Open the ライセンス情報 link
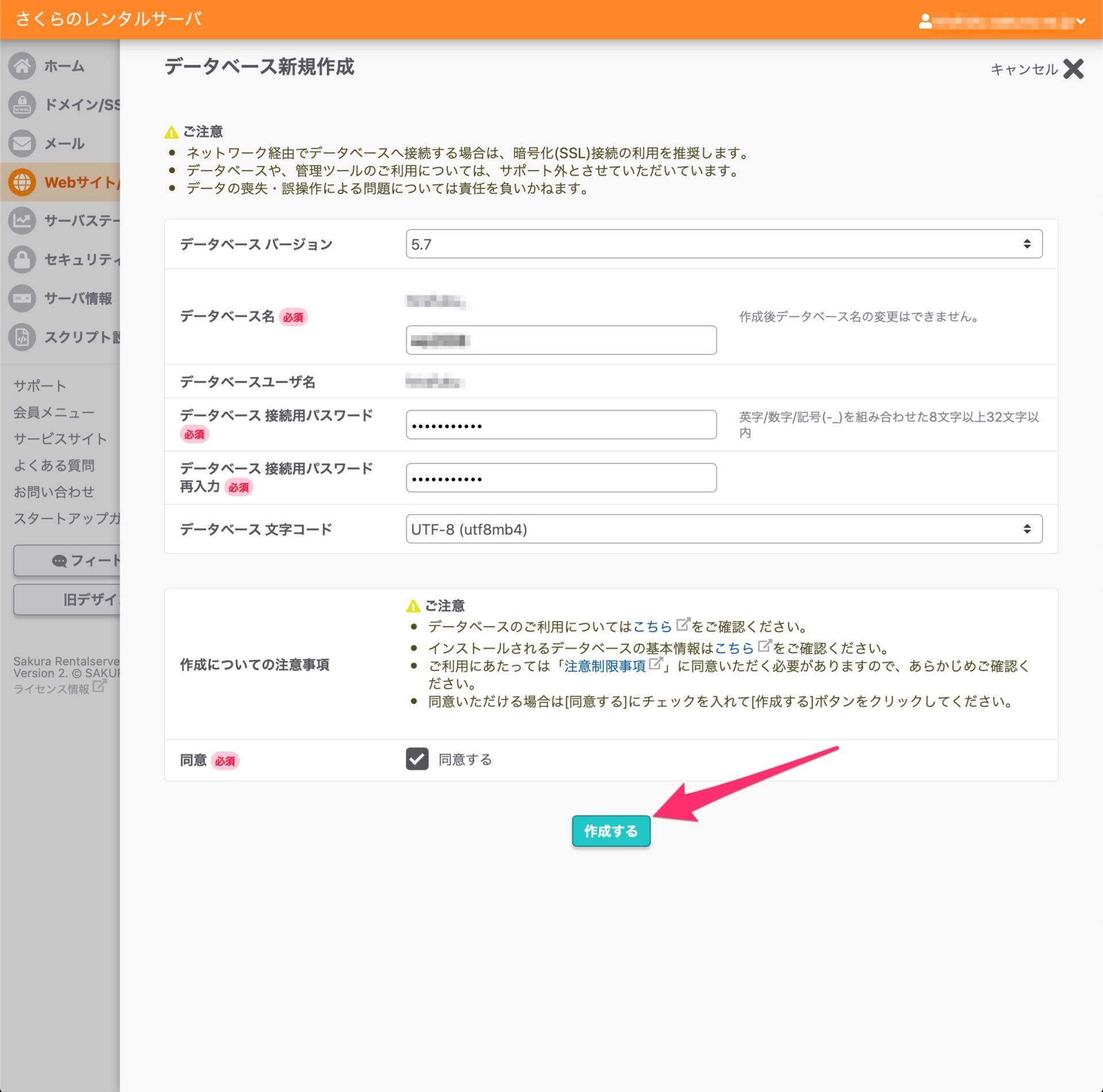 [52, 688]
